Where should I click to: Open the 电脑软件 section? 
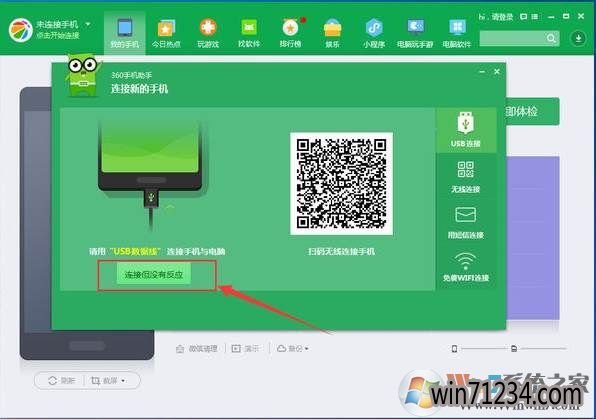[x=457, y=33]
